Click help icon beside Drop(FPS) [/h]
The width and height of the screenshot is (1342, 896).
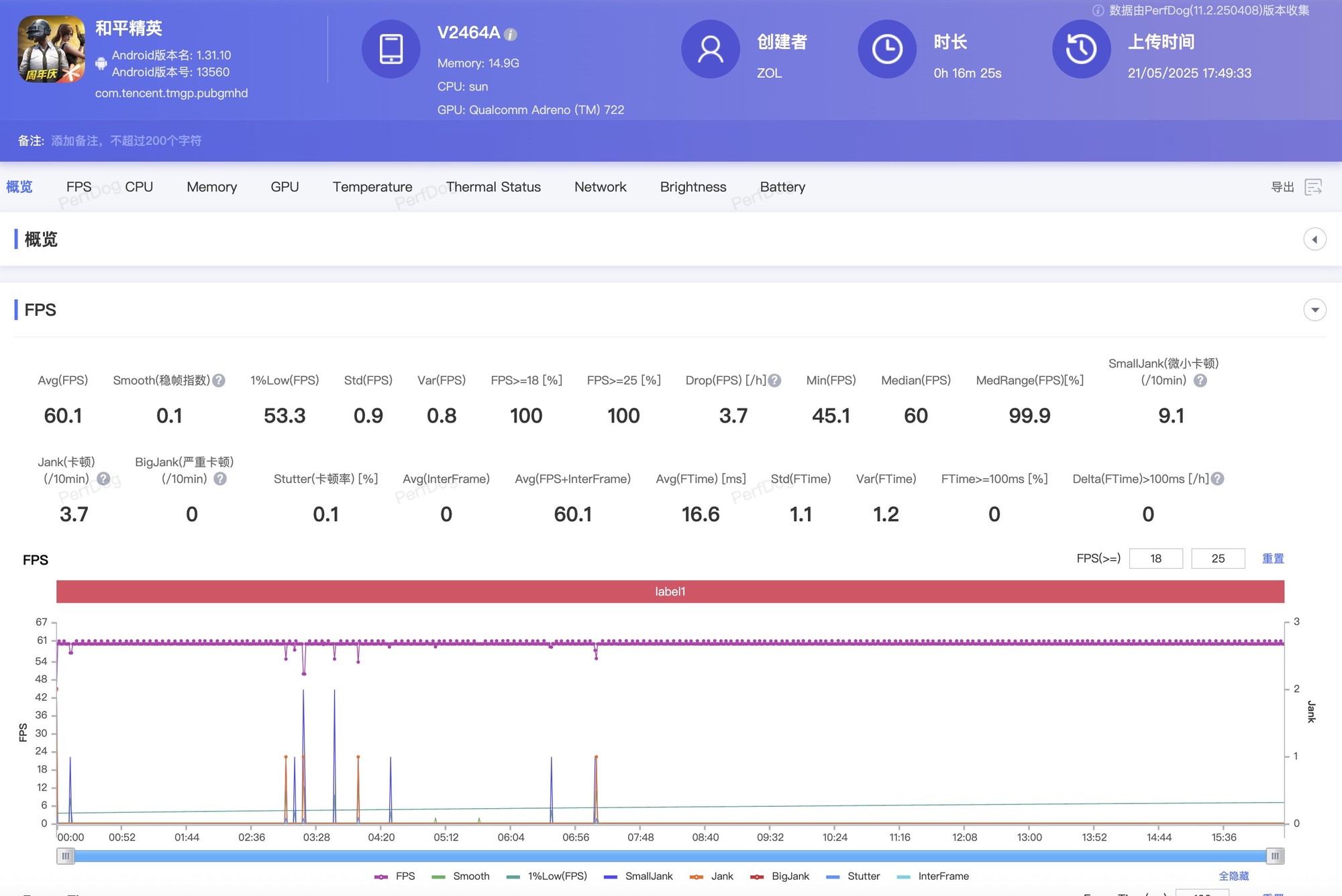pyautogui.click(x=774, y=381)
